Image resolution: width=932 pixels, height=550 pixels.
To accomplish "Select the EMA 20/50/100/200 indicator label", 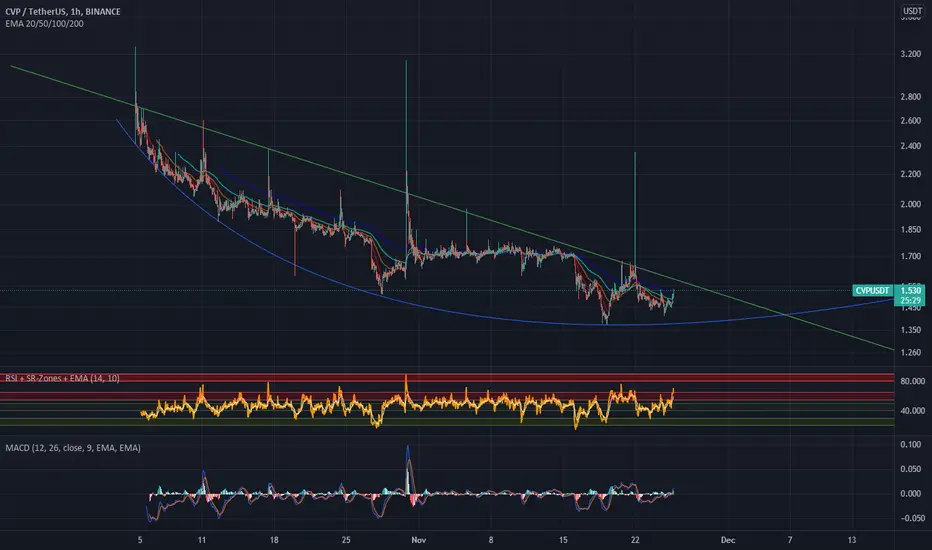I will 45,24.
